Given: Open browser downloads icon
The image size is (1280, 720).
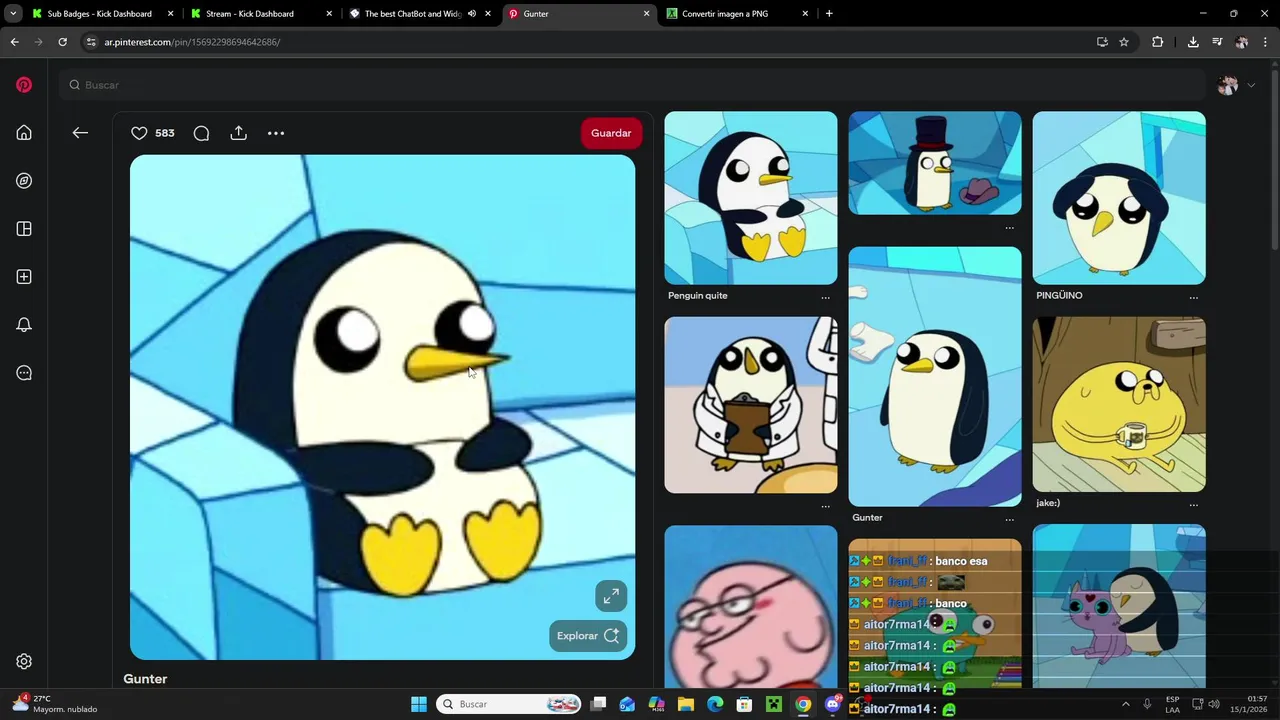Looking at the screenshot, I should 1193,42.
